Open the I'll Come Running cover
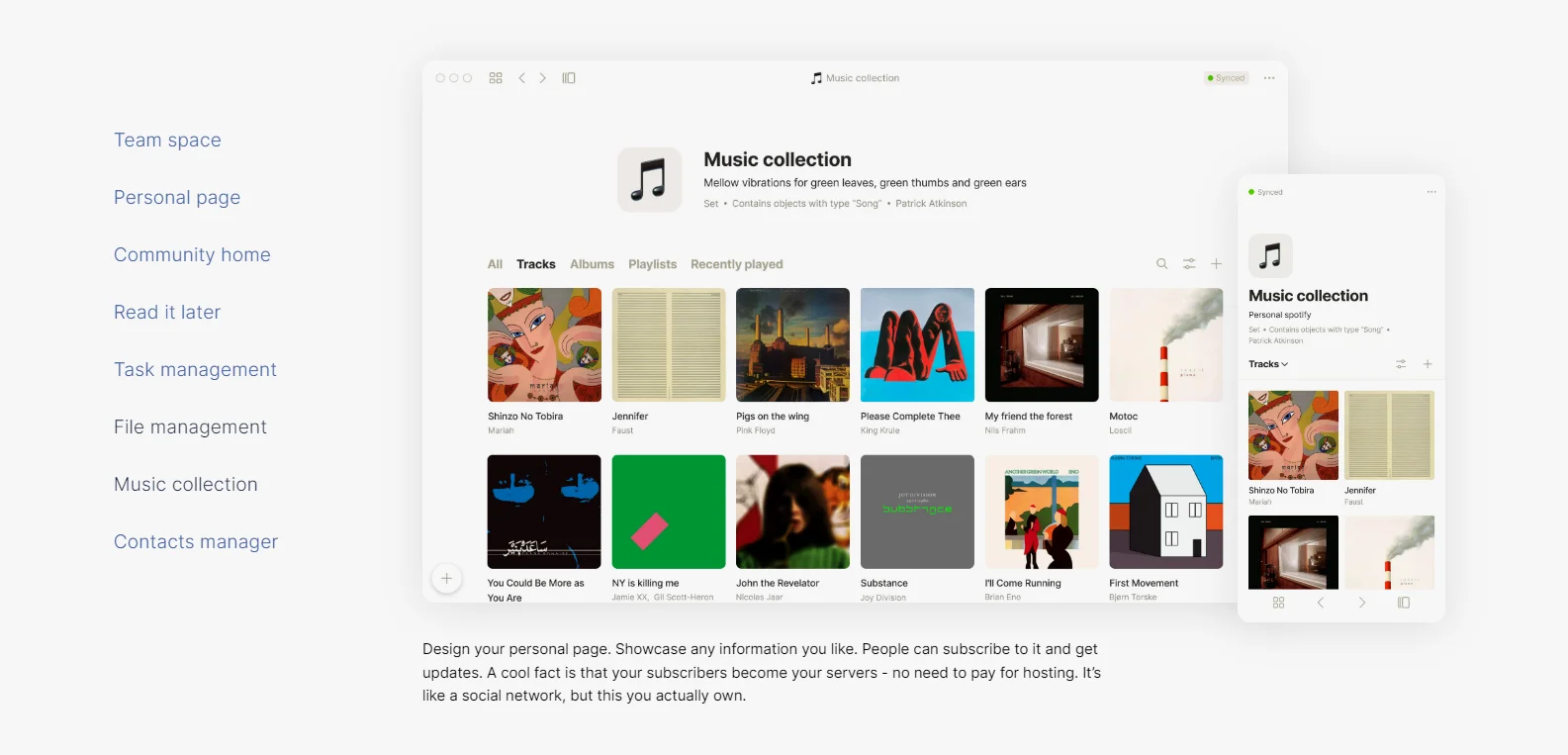 pos(1042,512)
